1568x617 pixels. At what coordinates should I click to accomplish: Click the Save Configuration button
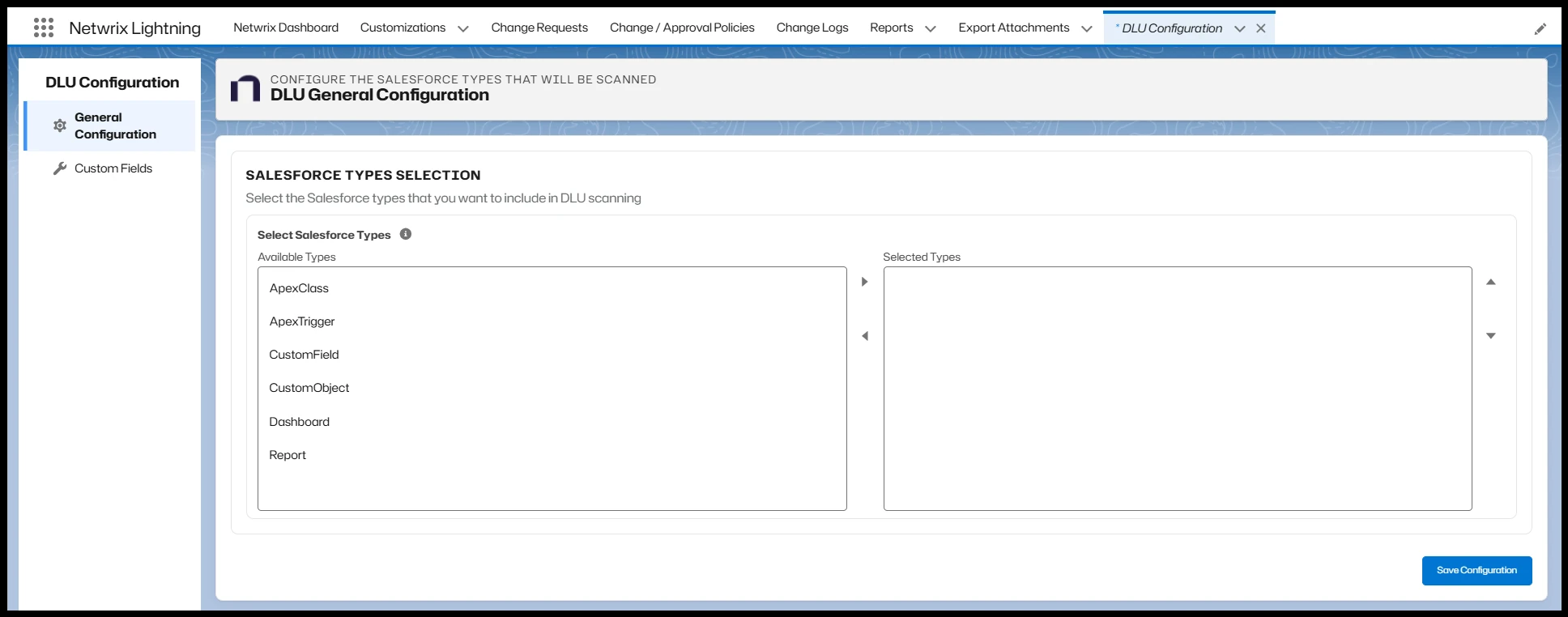coord(1476,571)
